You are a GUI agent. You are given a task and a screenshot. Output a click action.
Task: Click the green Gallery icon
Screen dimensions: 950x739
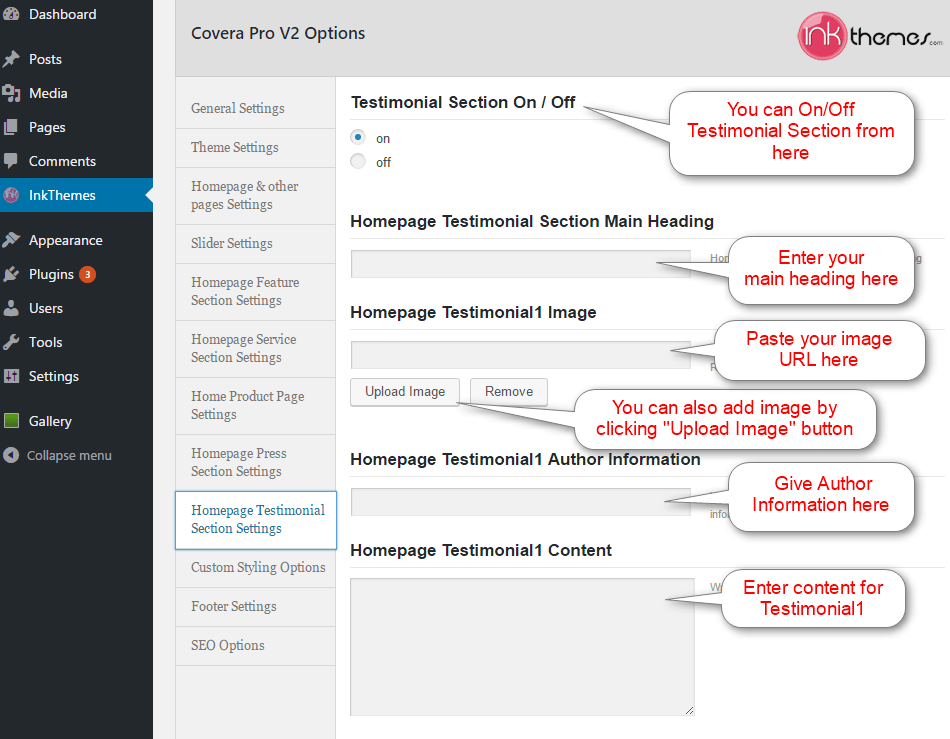coord(11,420)
